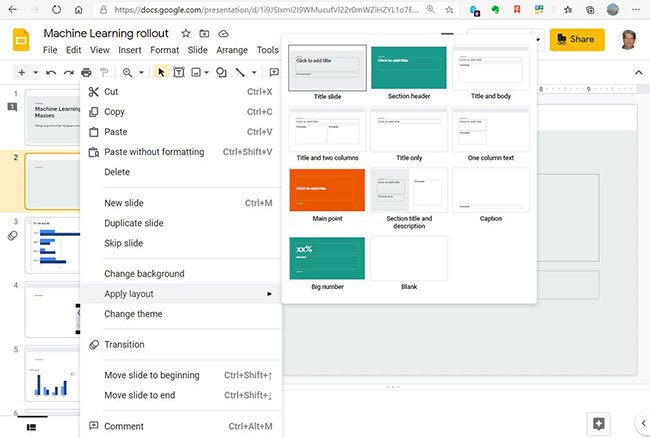Select Duplicate slide
Screen dimensions: 650x438
click(181, 223)
